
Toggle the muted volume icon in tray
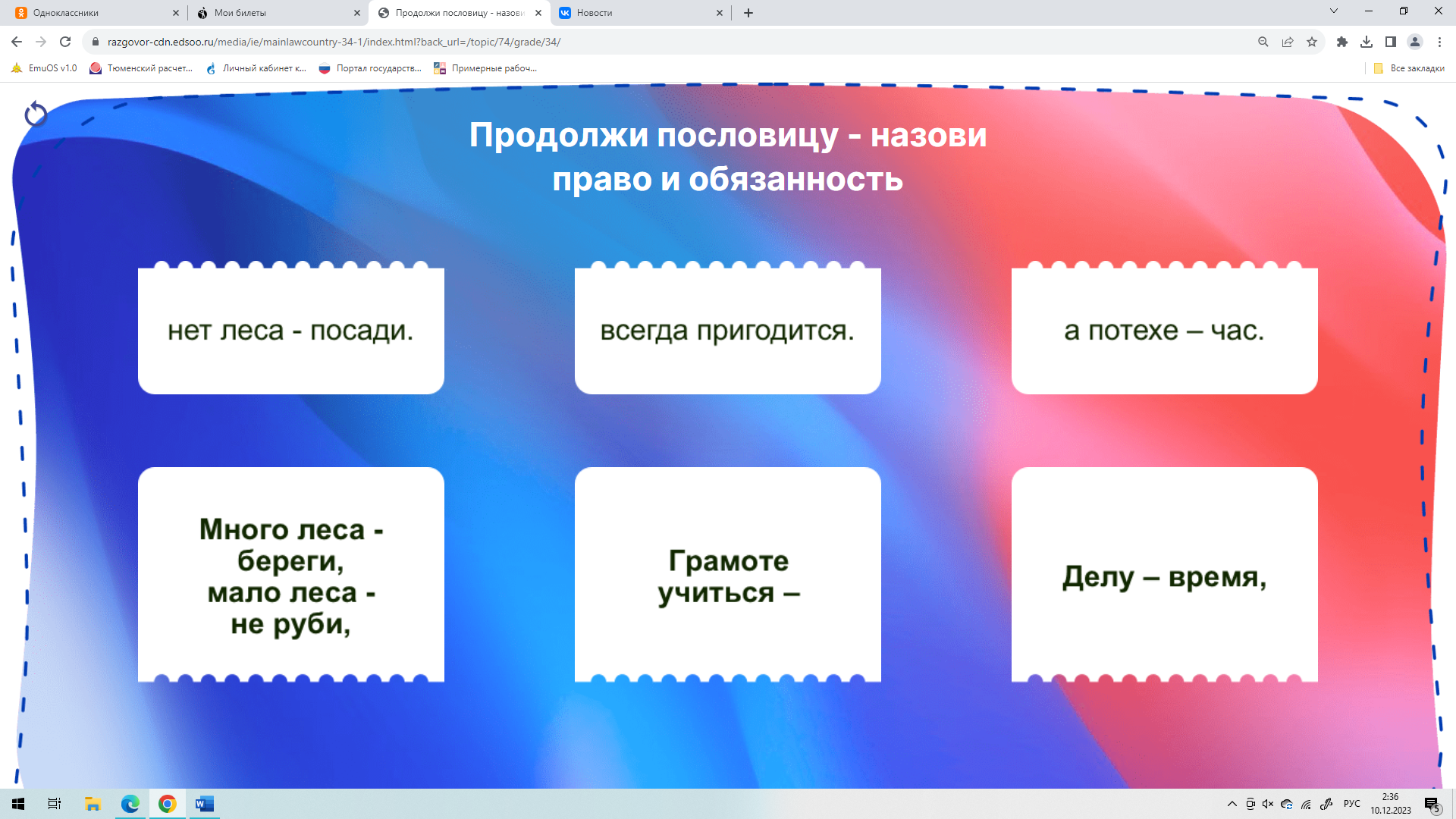(1268, 804)
